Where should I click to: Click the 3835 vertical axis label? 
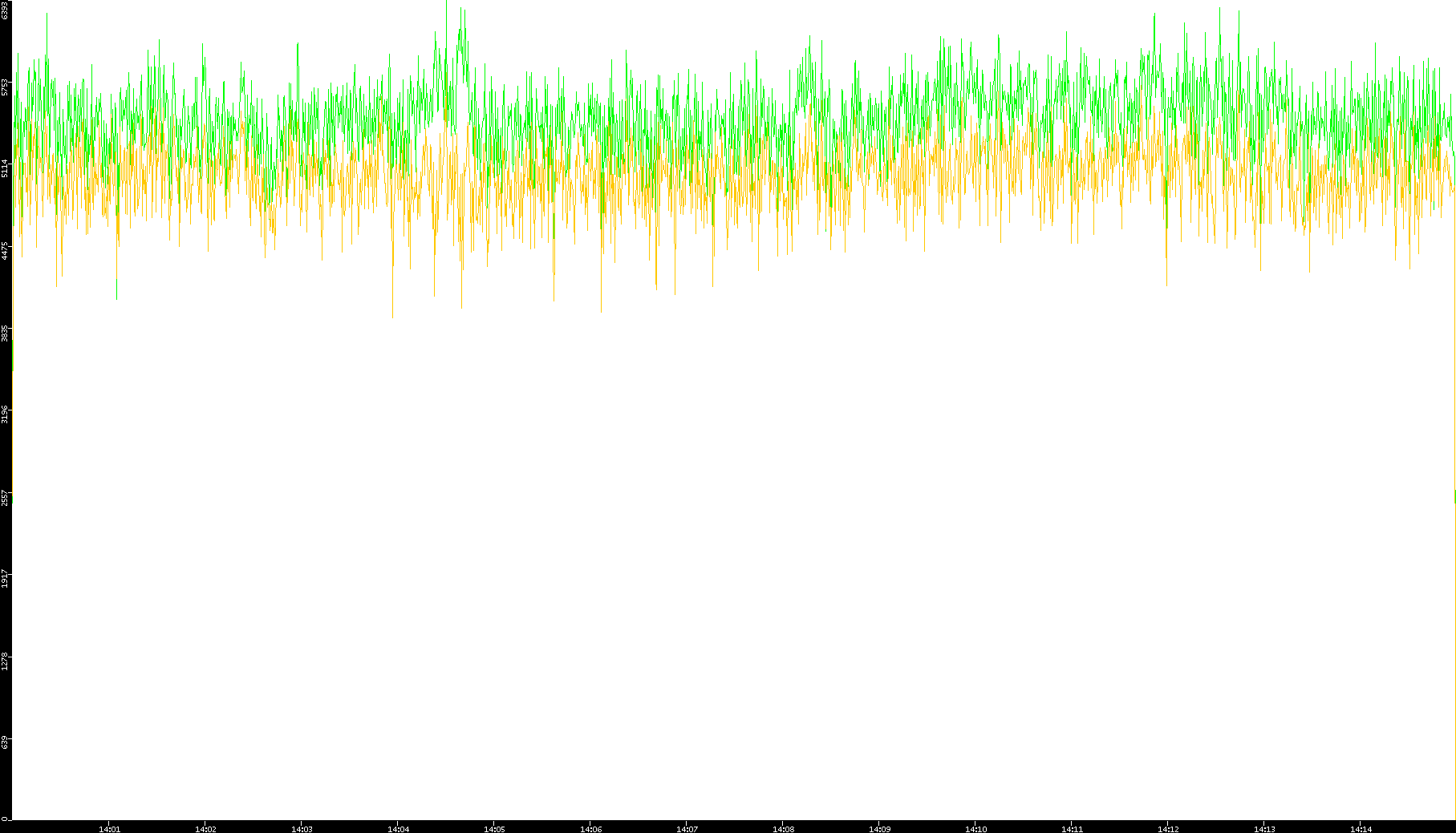(6, 333)
